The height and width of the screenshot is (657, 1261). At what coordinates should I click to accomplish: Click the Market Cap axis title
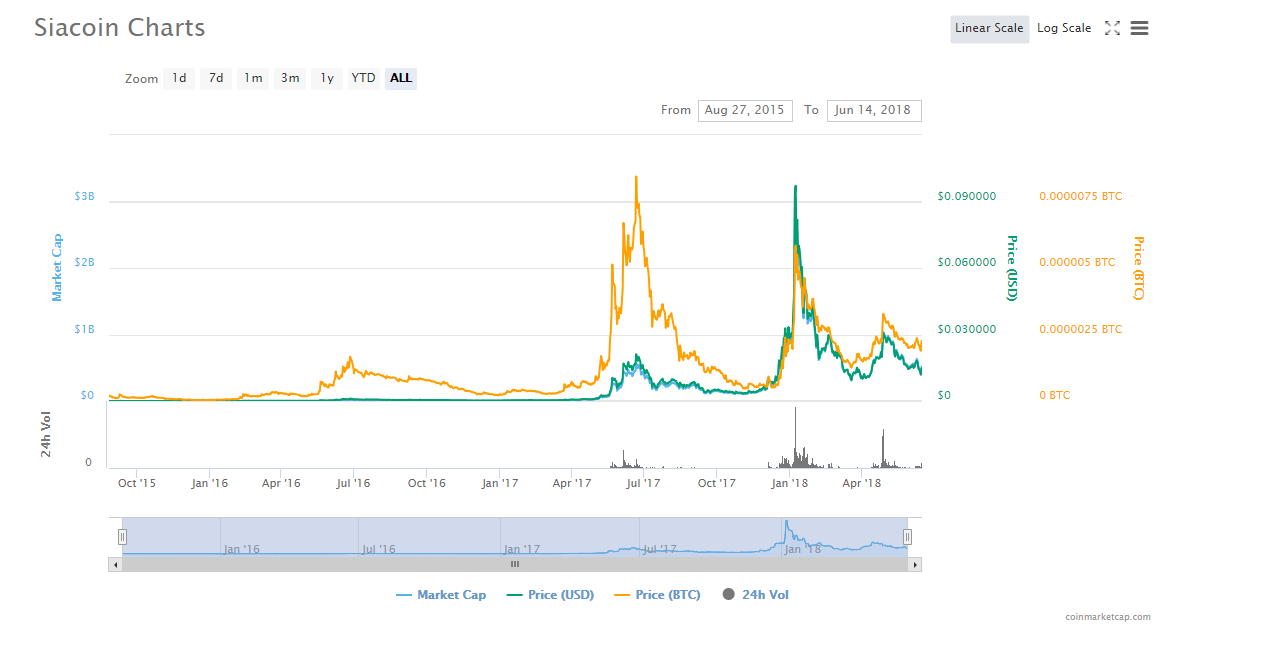57,267
